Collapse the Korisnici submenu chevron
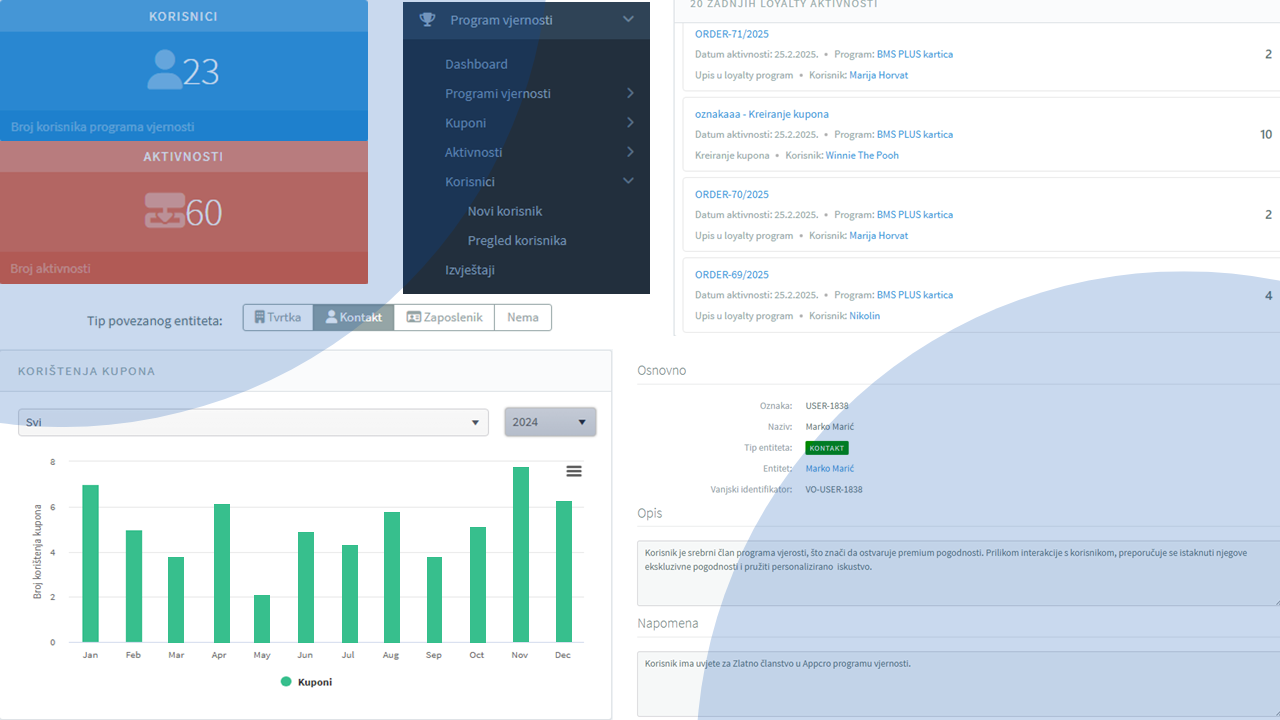The height and width of the screenshot is (720, 1280). click(x=628, y=181)
